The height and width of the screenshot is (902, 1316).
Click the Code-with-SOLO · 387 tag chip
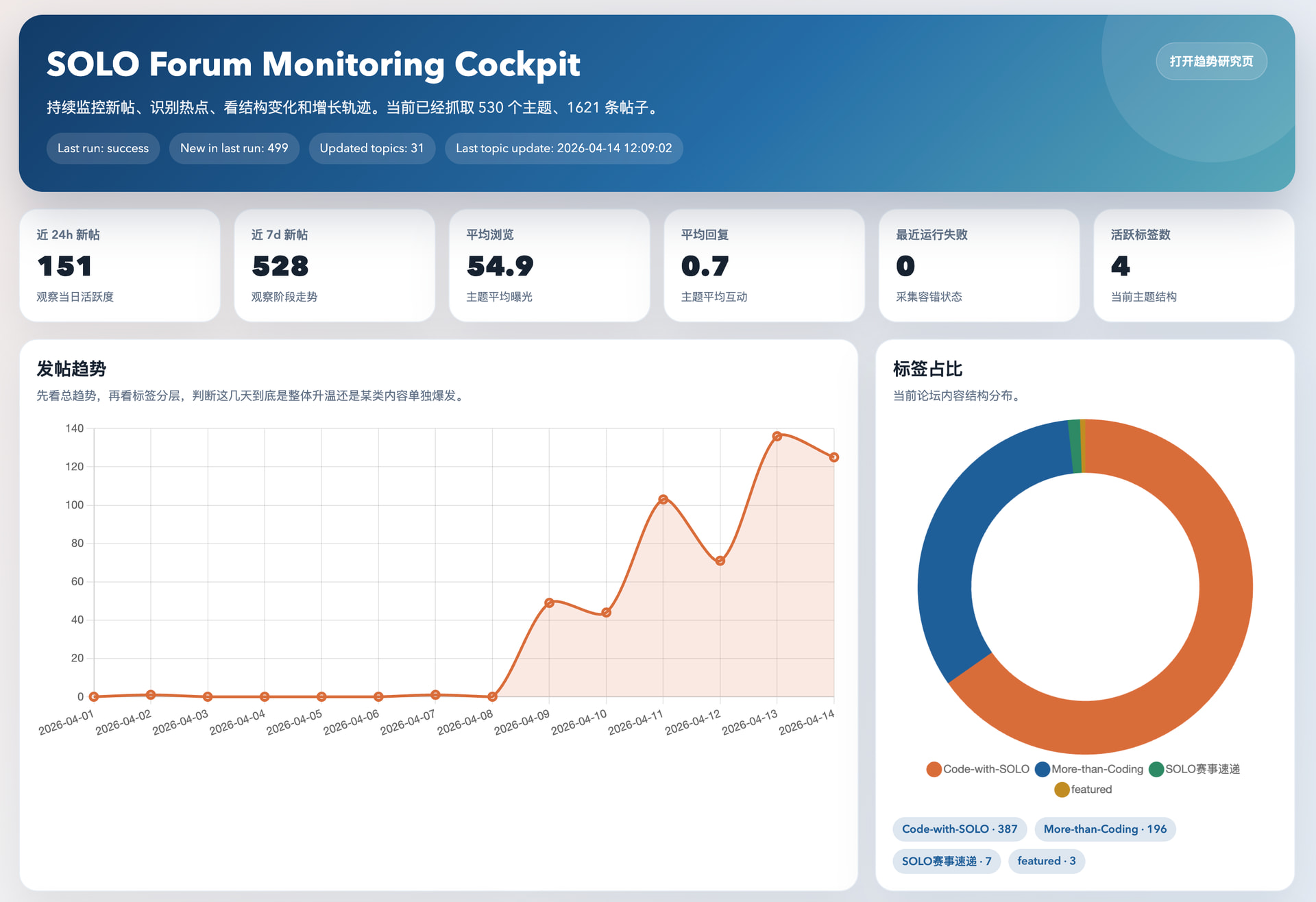tap(959, 829)
